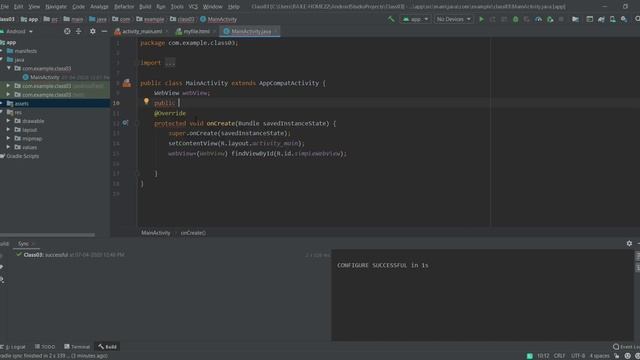This screenshot has height=360, width=640.
Task: Open AVD Manager icon in toolbar
Action: 613,19
